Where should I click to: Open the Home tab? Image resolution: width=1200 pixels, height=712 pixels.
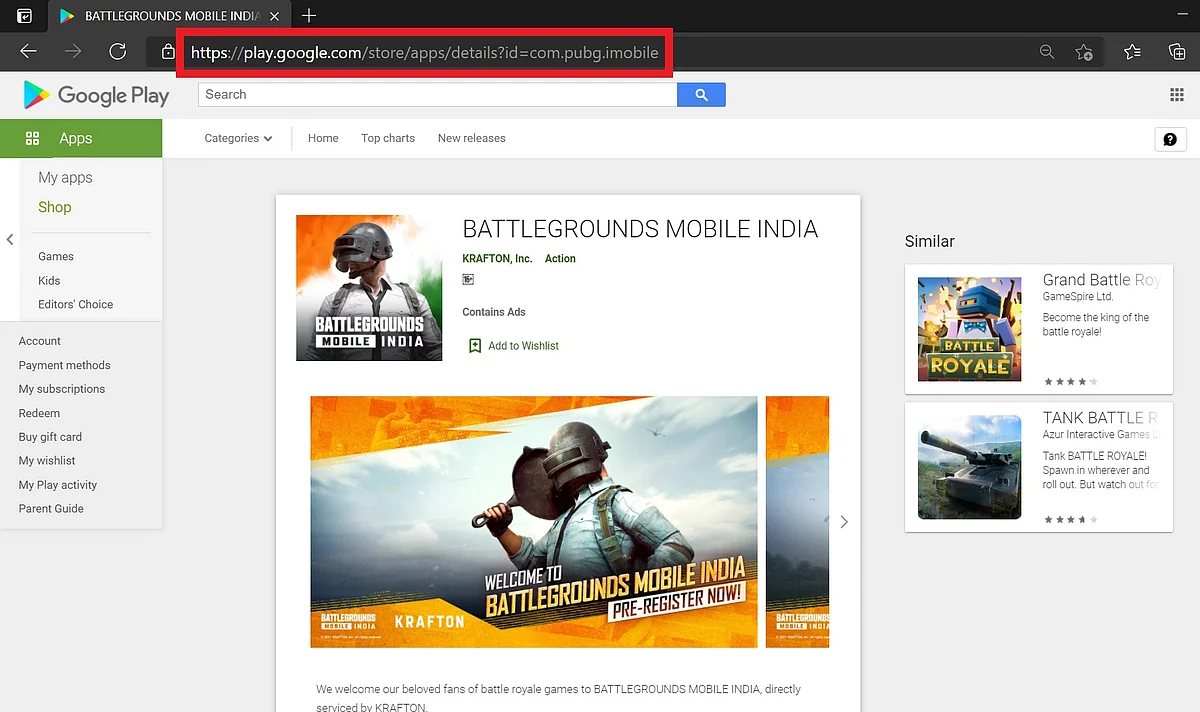pos(323,138)
